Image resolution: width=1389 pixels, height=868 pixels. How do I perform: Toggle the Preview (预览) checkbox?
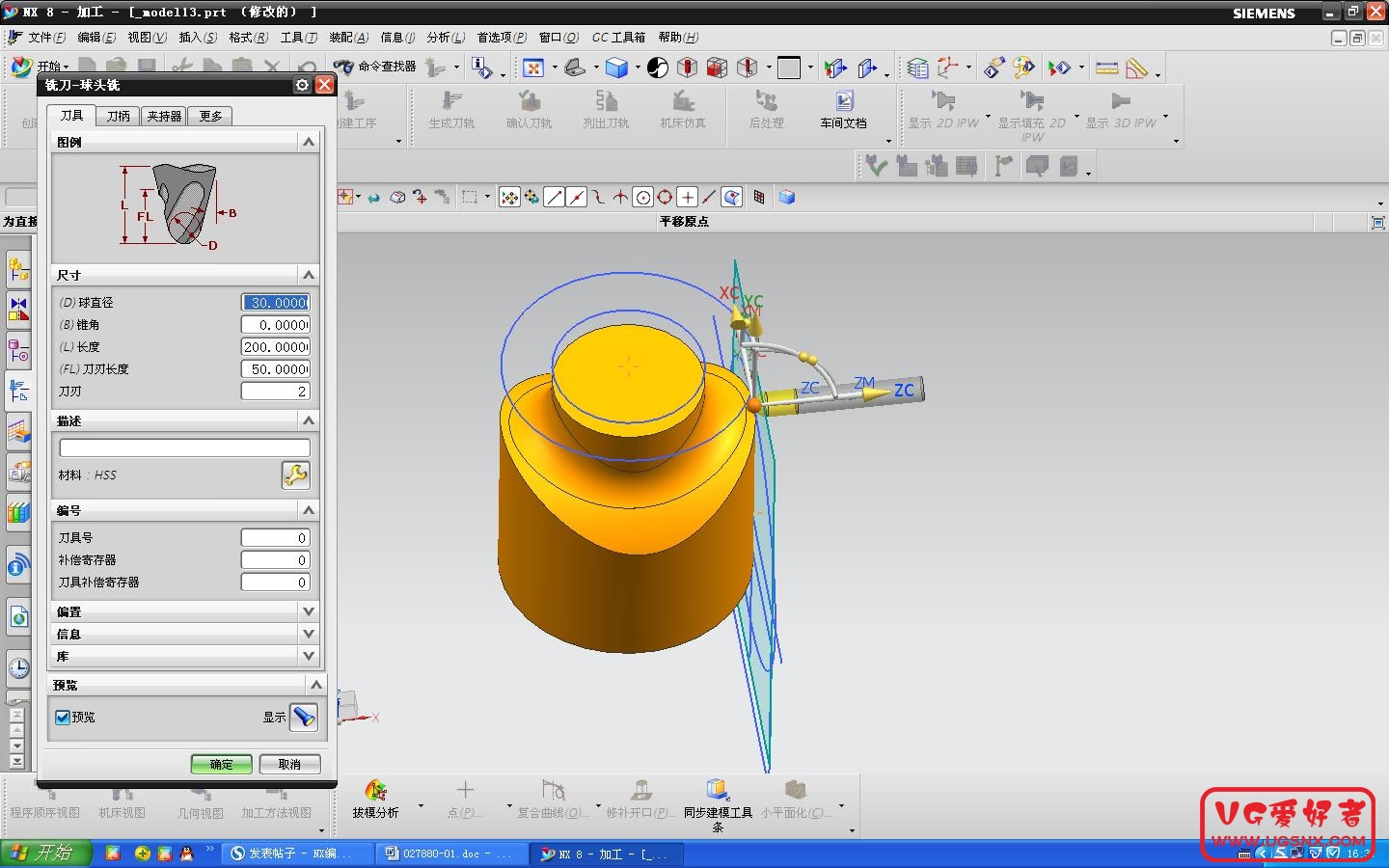[63, 718]
